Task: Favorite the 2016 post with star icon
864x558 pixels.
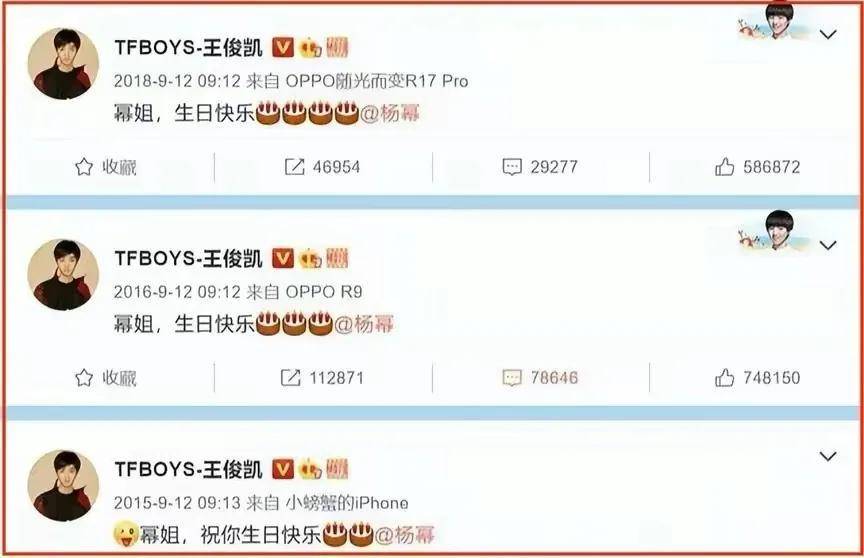Action: [105, 377]
